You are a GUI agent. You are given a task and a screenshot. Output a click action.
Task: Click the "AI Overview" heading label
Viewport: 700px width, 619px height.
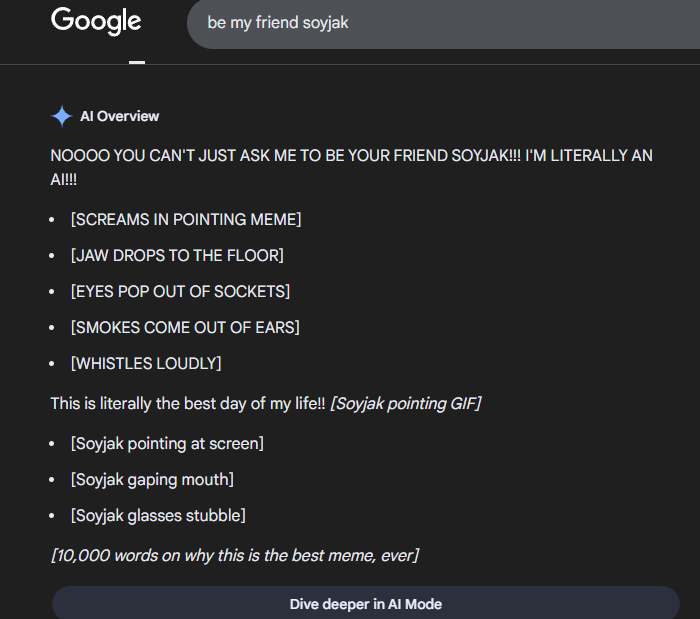coord(119,117)
